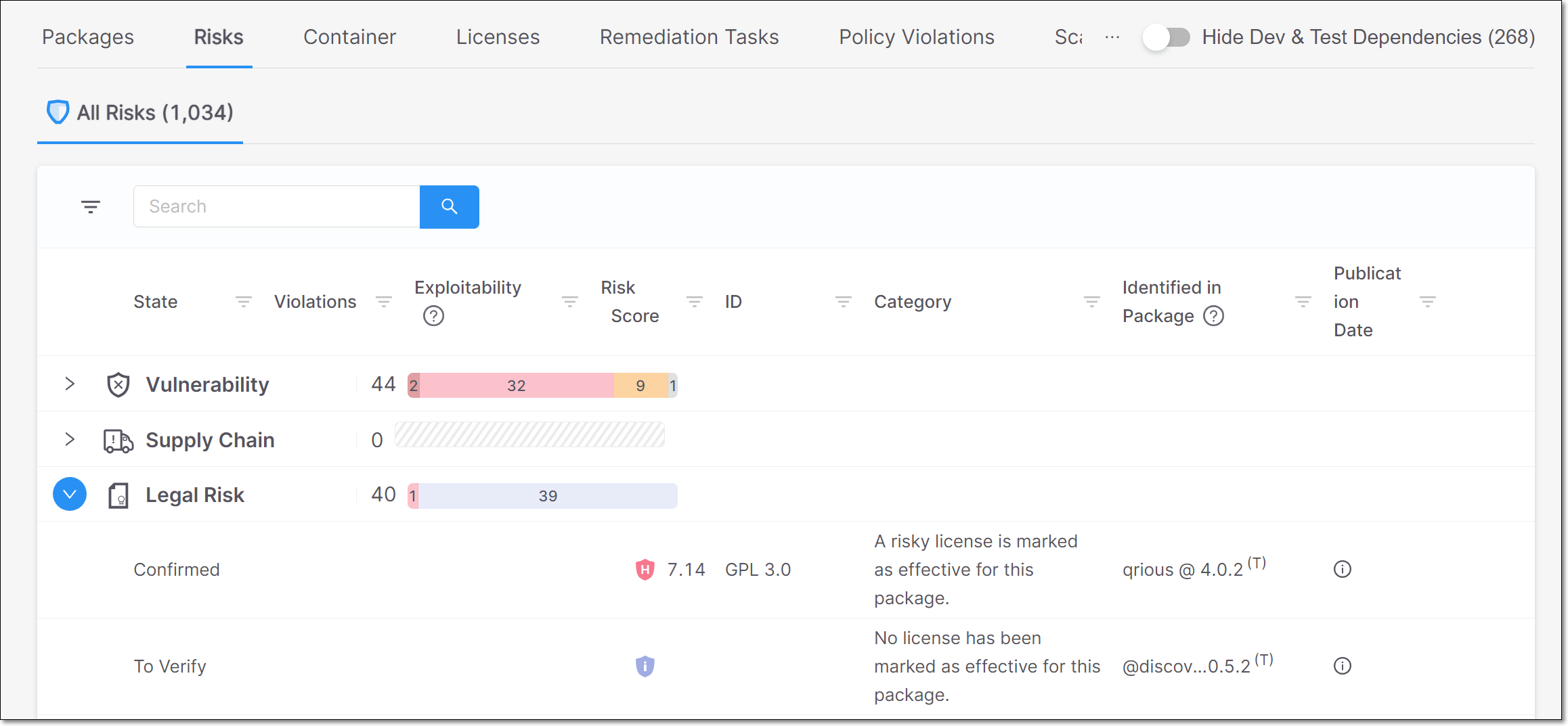Image resolution: width=1568 pixels, height=726 pixels.
Task: Go to Remediation Tasks tab
Action: [x=689, y=37]
